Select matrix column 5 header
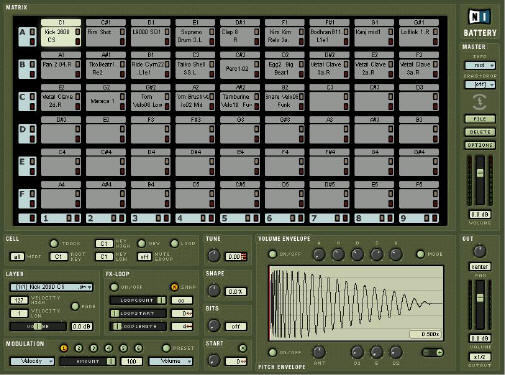505x375 pixels. pyautogui.click(x=240, y=218)
